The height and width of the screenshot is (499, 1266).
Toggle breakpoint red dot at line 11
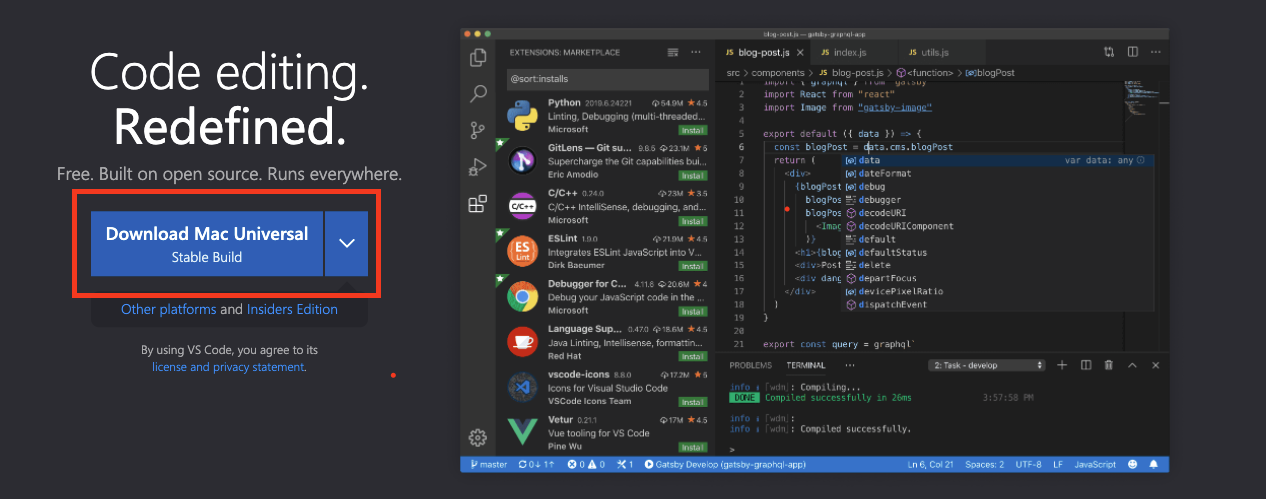click(788, 211)
